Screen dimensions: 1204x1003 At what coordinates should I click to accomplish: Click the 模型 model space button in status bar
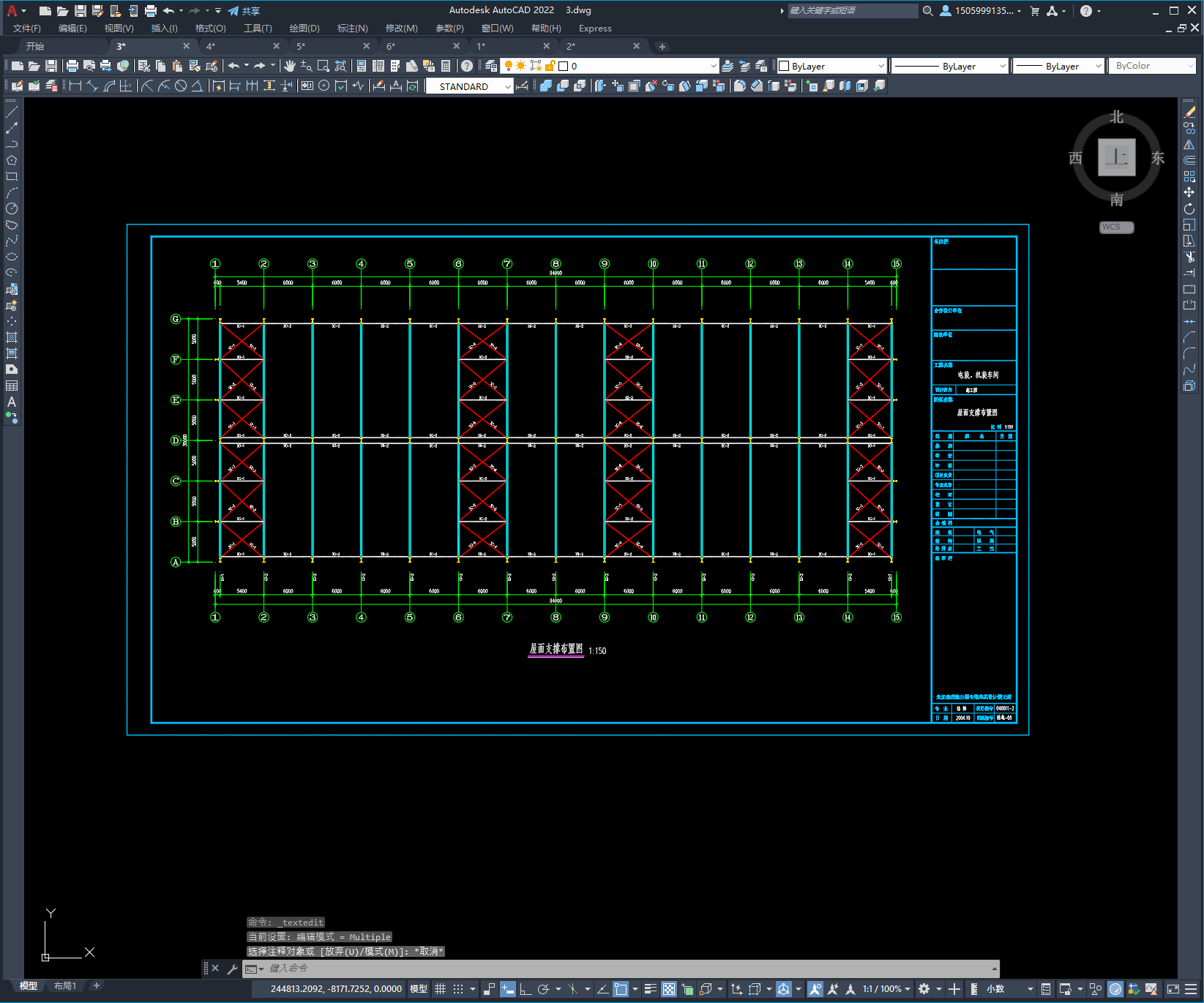419,989
